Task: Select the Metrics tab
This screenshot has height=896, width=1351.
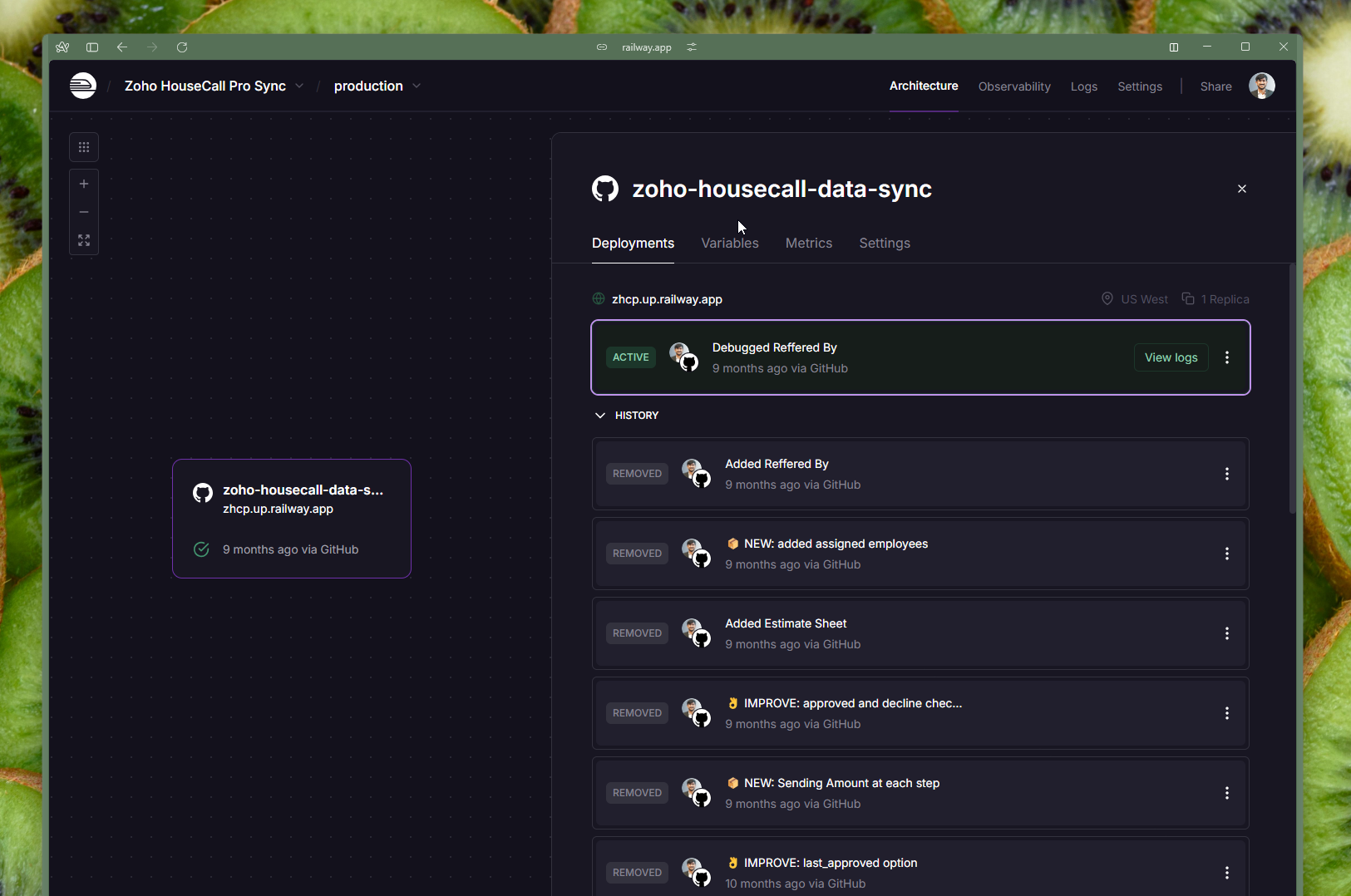Action: (x=809, y=244)
